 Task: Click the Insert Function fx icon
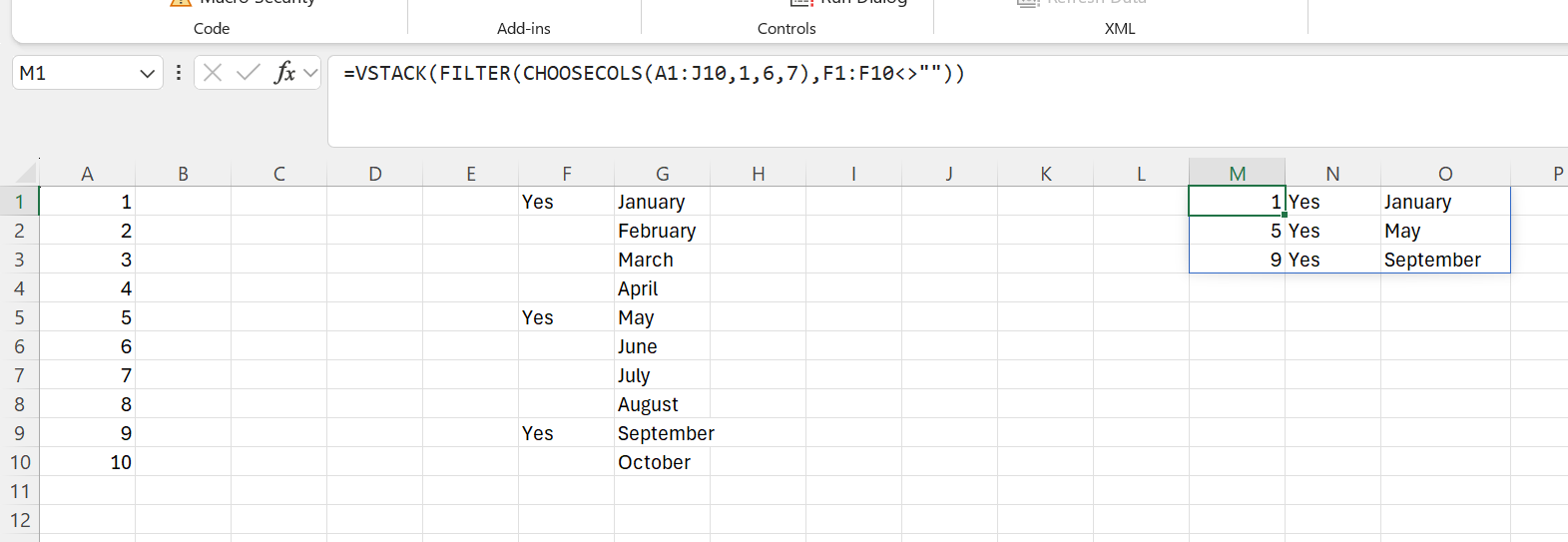coord(284,73)
